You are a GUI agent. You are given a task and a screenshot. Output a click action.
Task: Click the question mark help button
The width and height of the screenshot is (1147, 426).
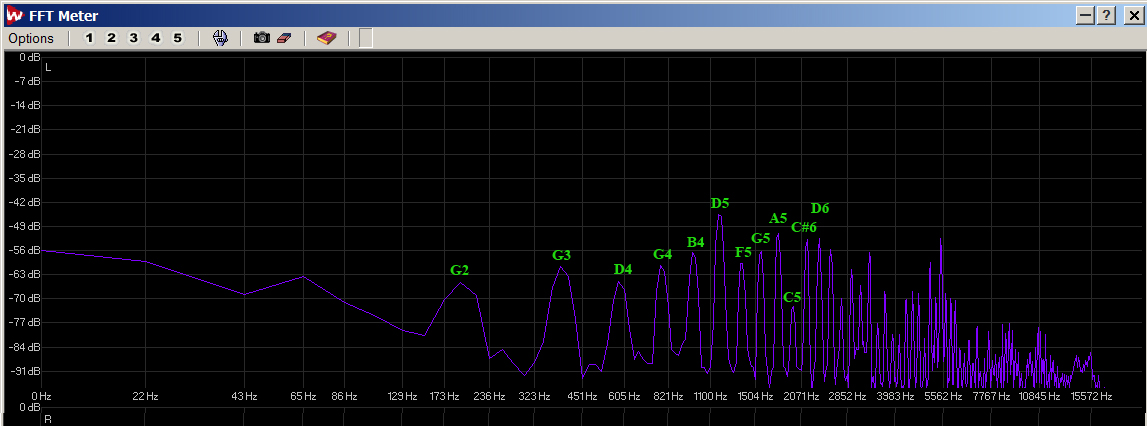pos(1107,15)
